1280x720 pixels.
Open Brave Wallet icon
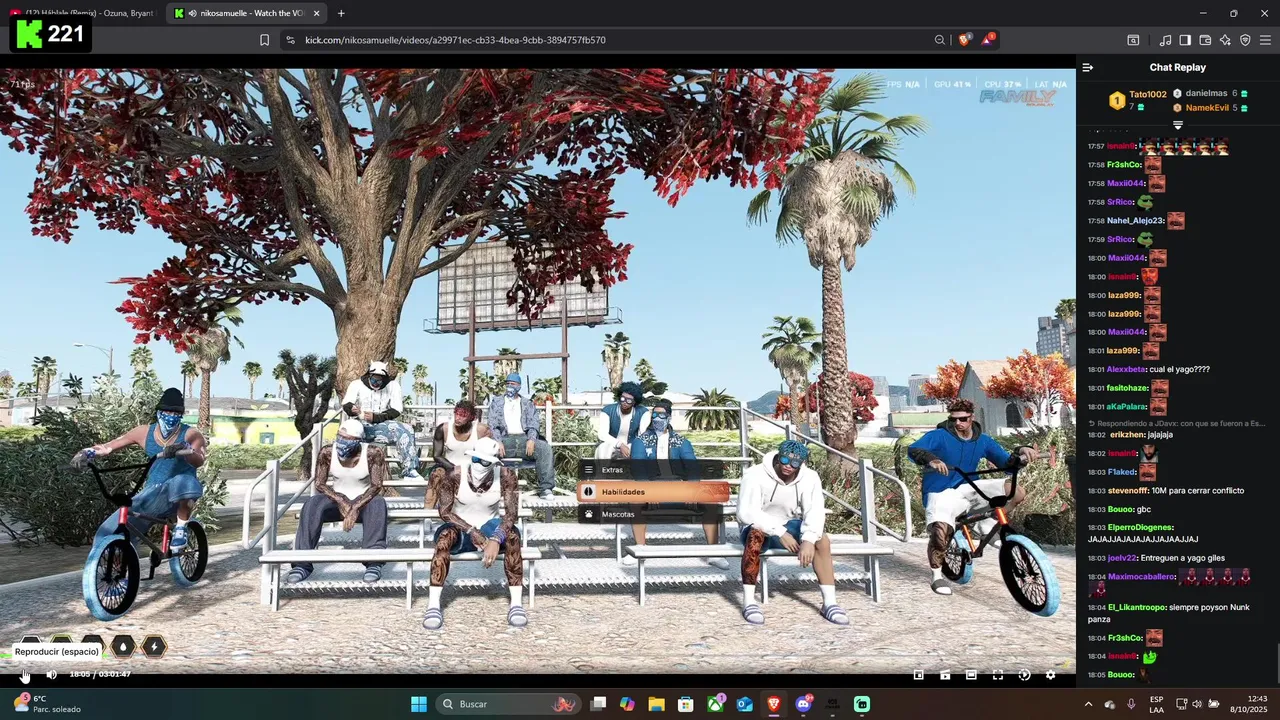pyautogui.click(x=1205, y=40)
